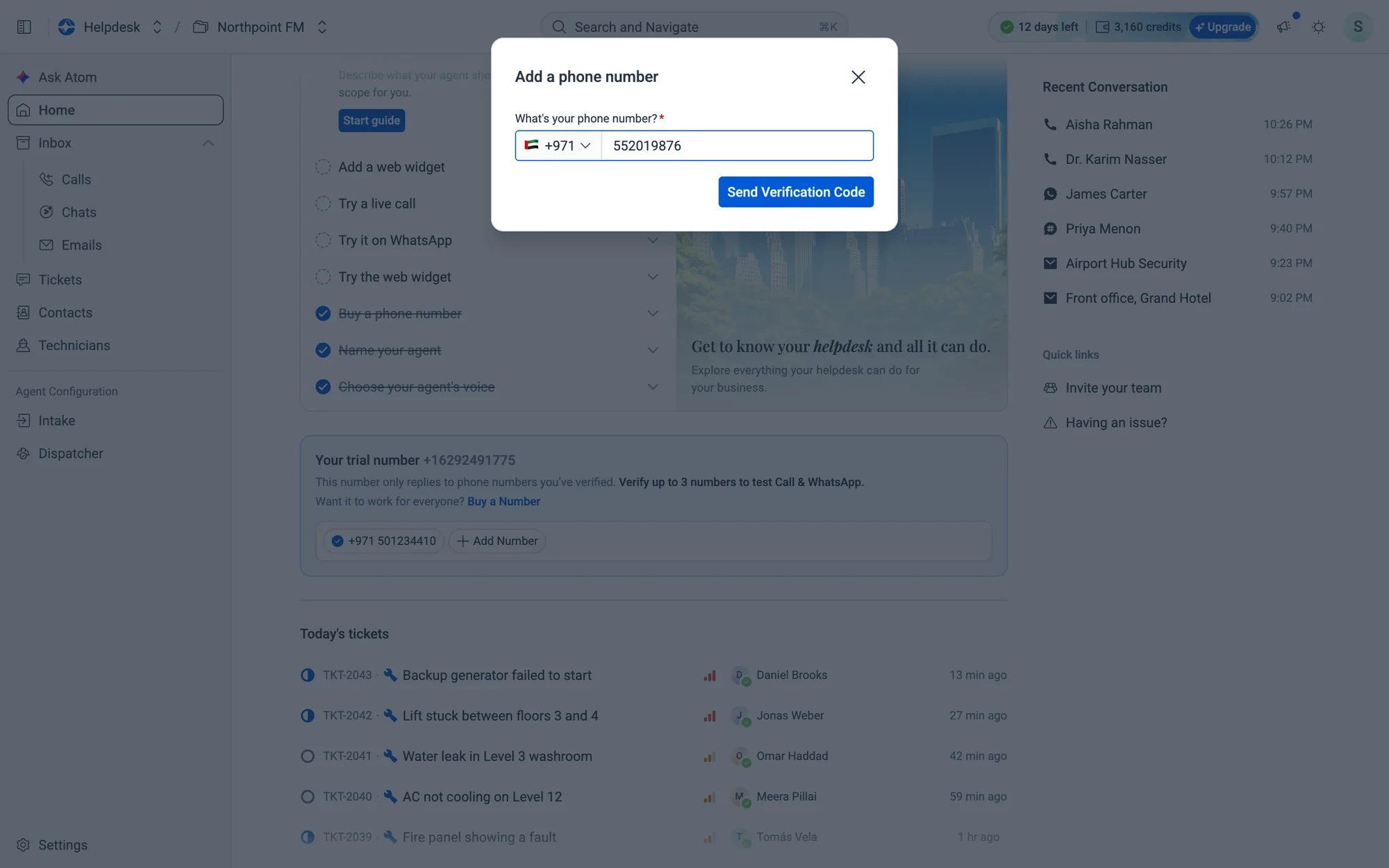Image resolution: width=1389 pixels, height=868 pixels.
Task: Toggle Try a live call step circle
Action: click(323, 203)
